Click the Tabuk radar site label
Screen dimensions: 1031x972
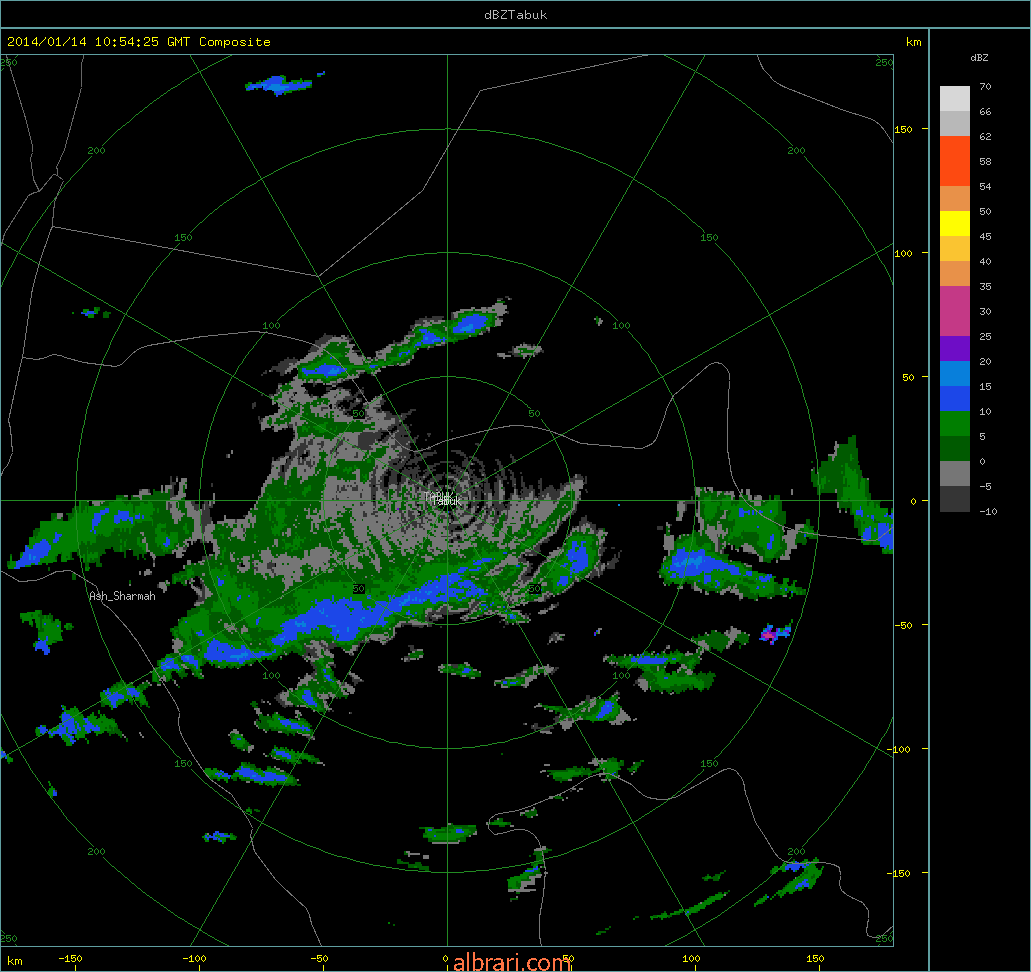pyautogui.click(x=447, y=501)
